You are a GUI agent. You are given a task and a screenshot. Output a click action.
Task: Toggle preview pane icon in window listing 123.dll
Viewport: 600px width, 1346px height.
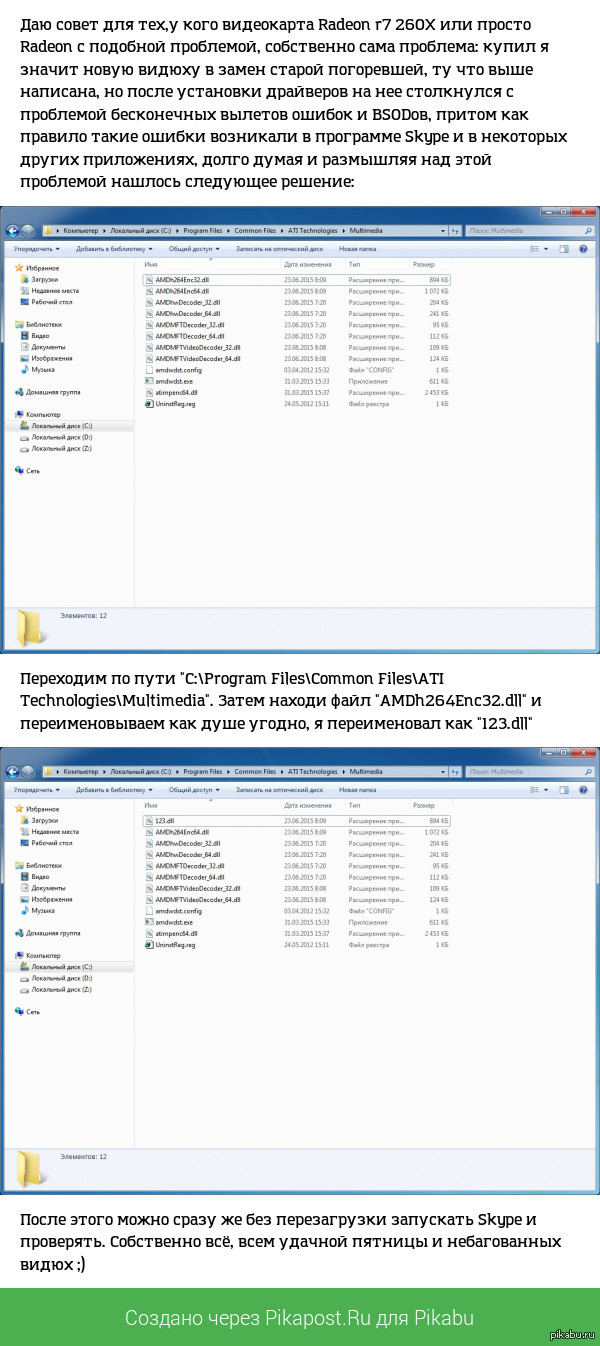(x=563, y=789)
